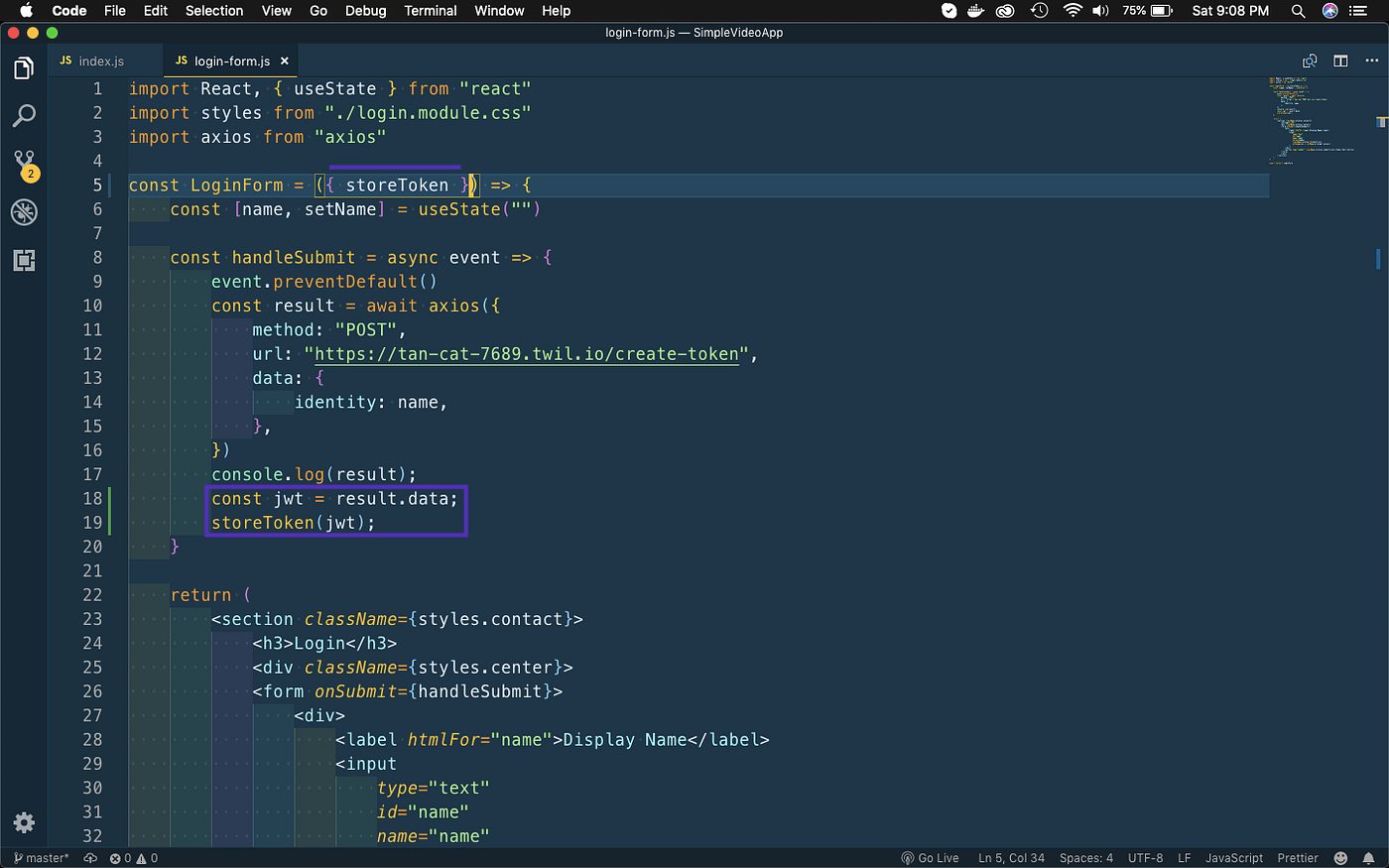The image size is (1389, 868).
Task: Open the Apple menu
Action: pyautogui.click(x=26, y=11)
